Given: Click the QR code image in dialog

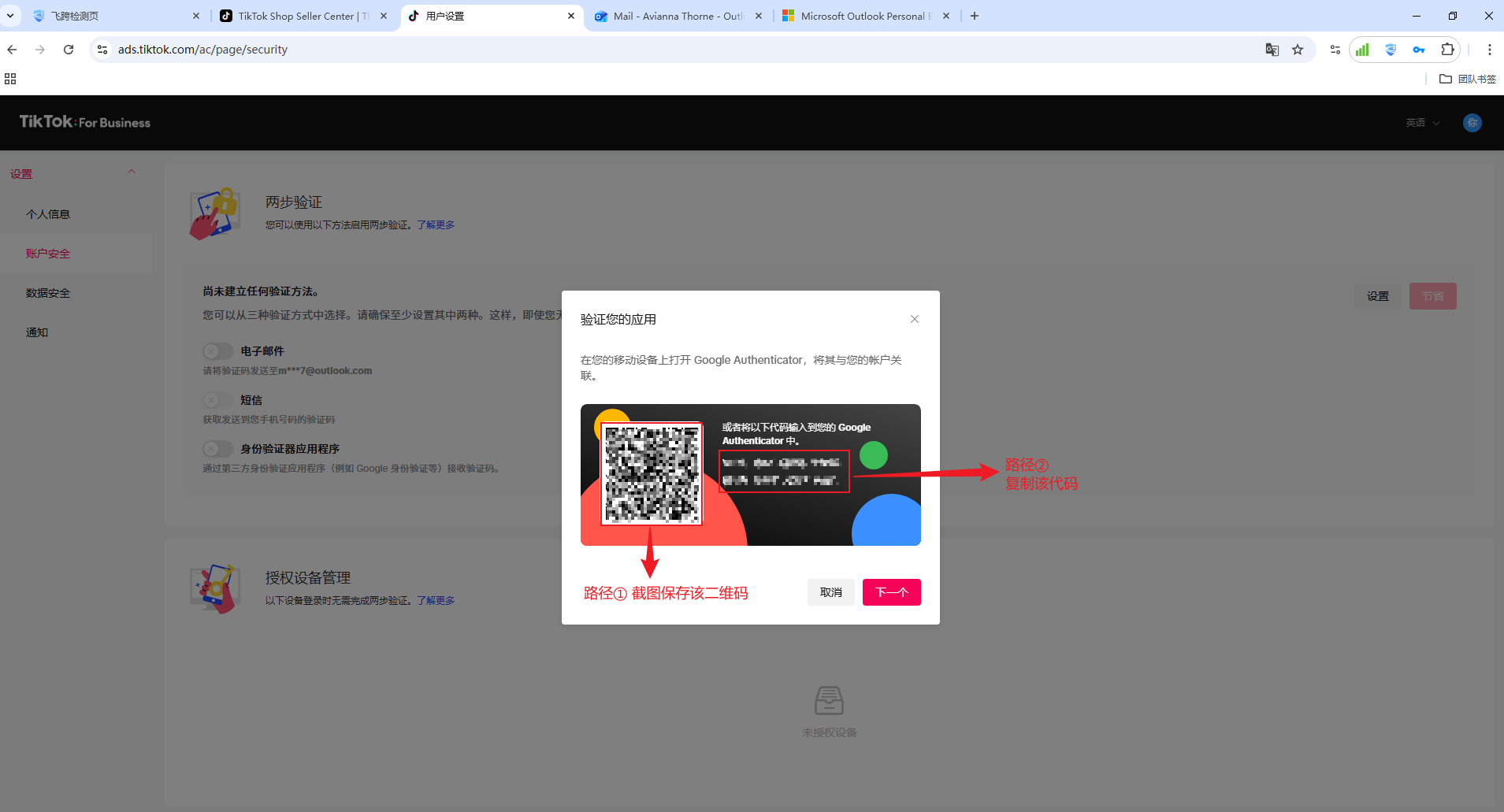Looking at the screenshot, I should (x=652, y=473).
